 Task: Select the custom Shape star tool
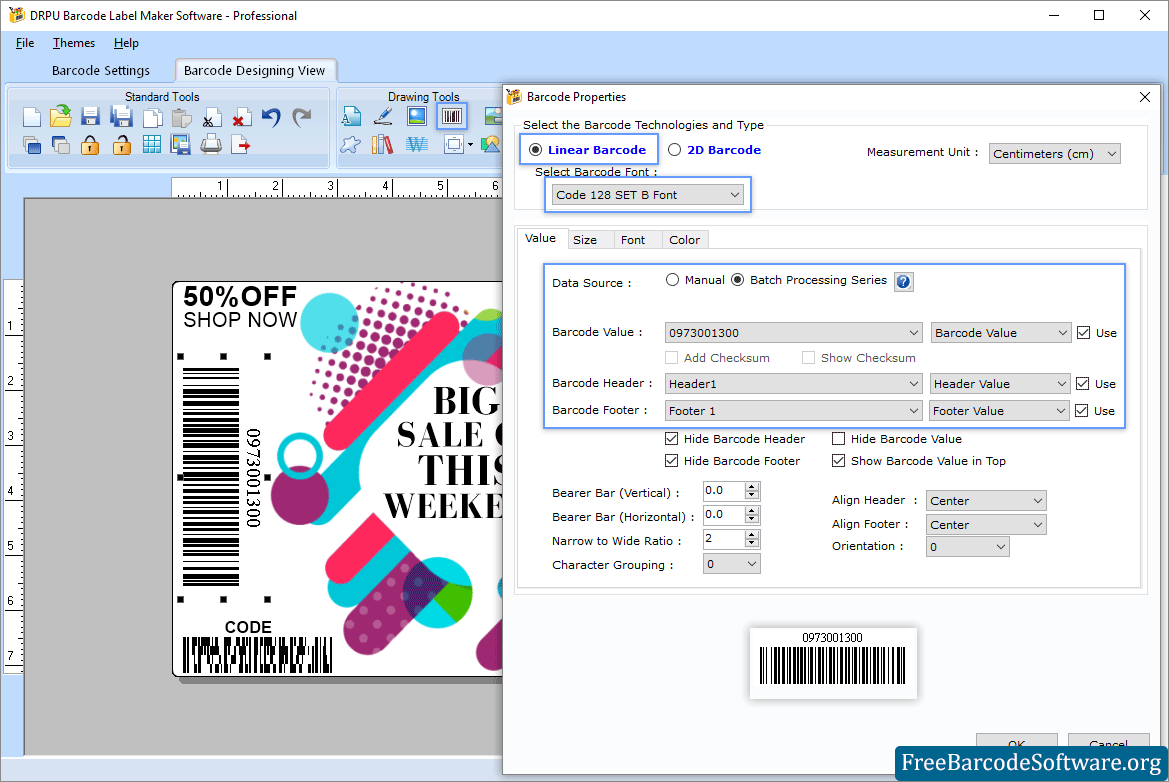[350, 145]
